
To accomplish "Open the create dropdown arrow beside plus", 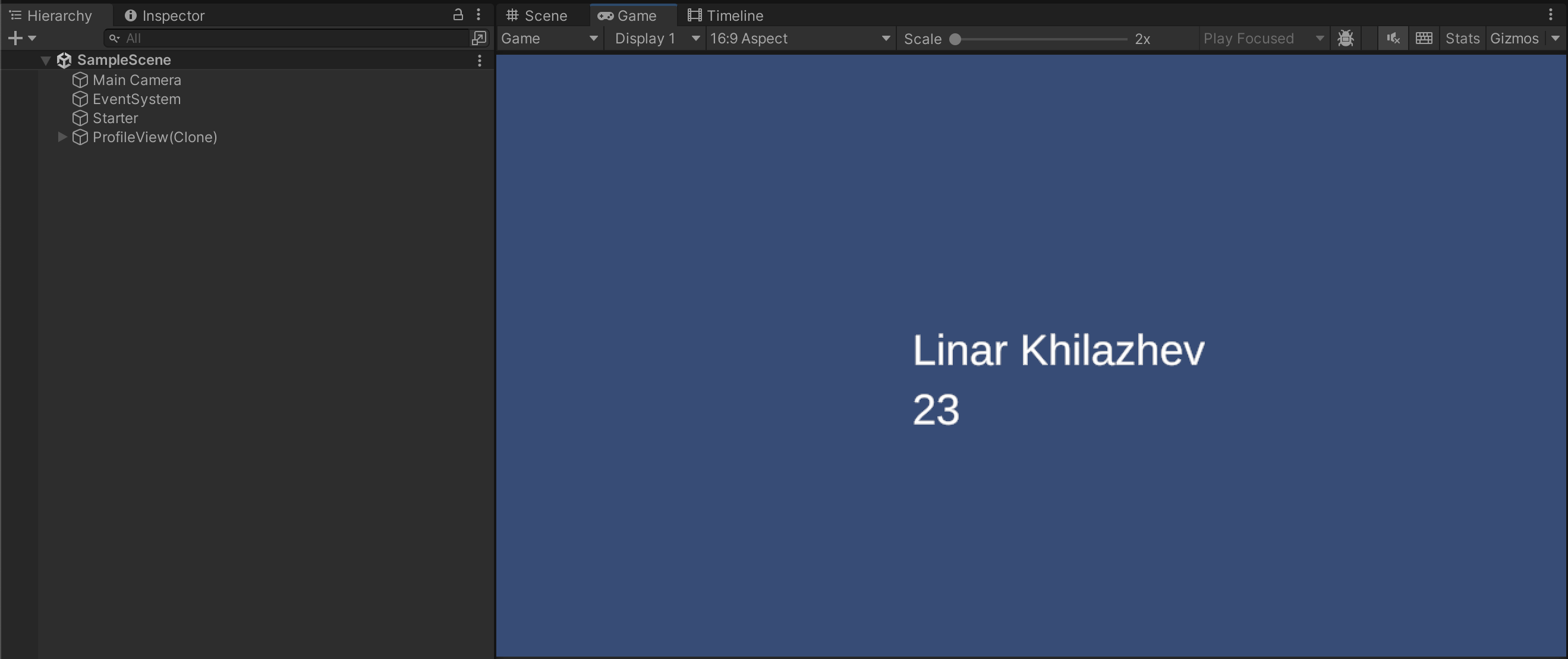I will 32,39.
